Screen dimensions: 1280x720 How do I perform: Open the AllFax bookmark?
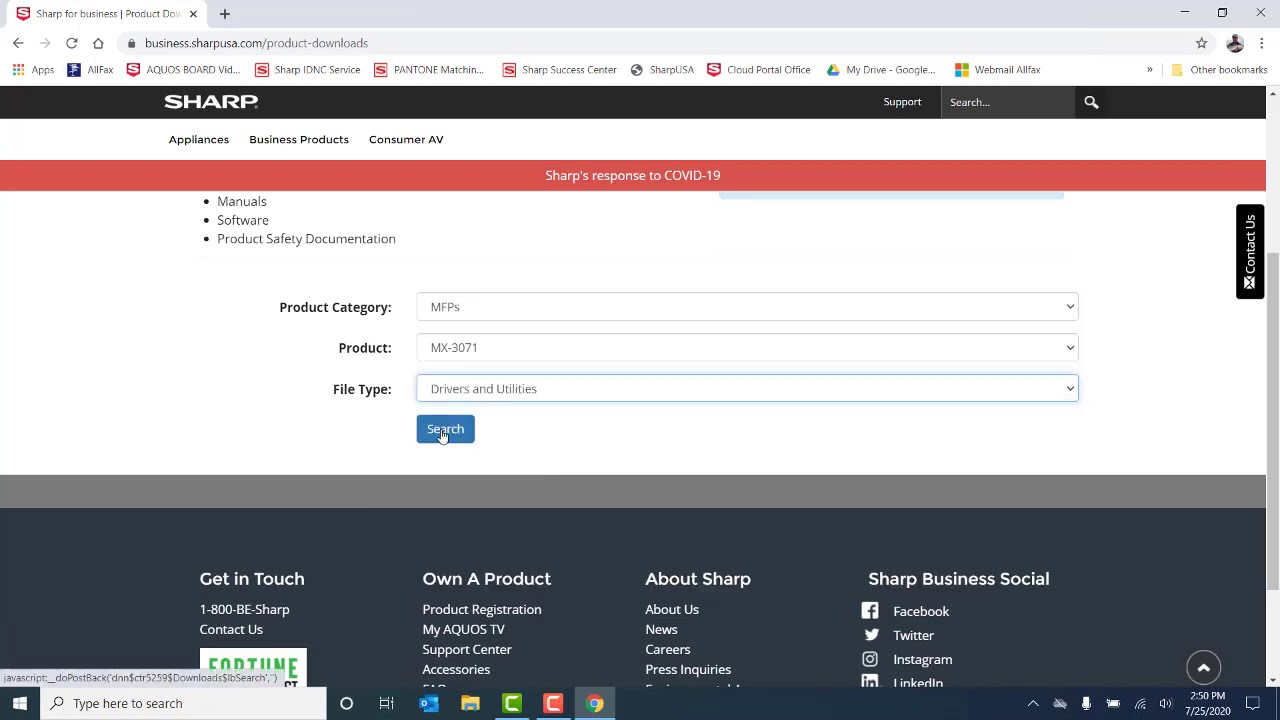coord(90,70)
